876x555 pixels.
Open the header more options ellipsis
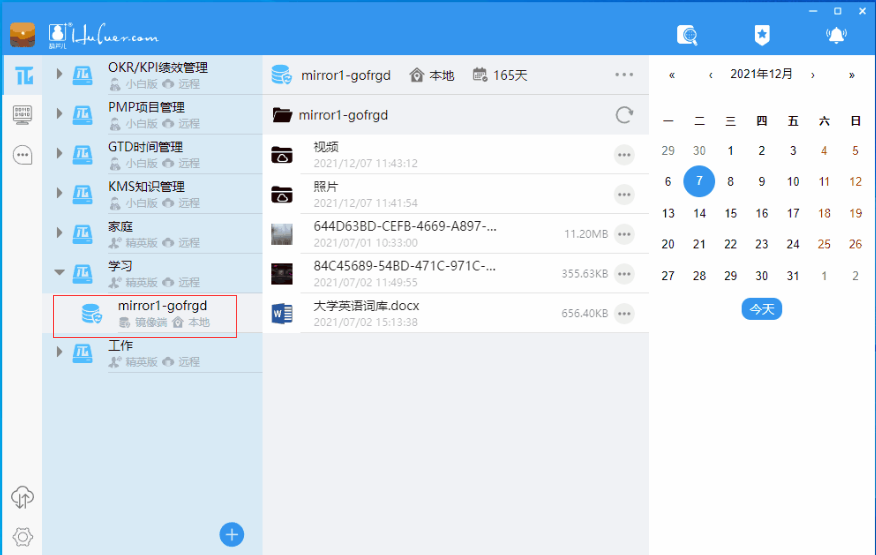pyautogui.click(x=624, y=75)
